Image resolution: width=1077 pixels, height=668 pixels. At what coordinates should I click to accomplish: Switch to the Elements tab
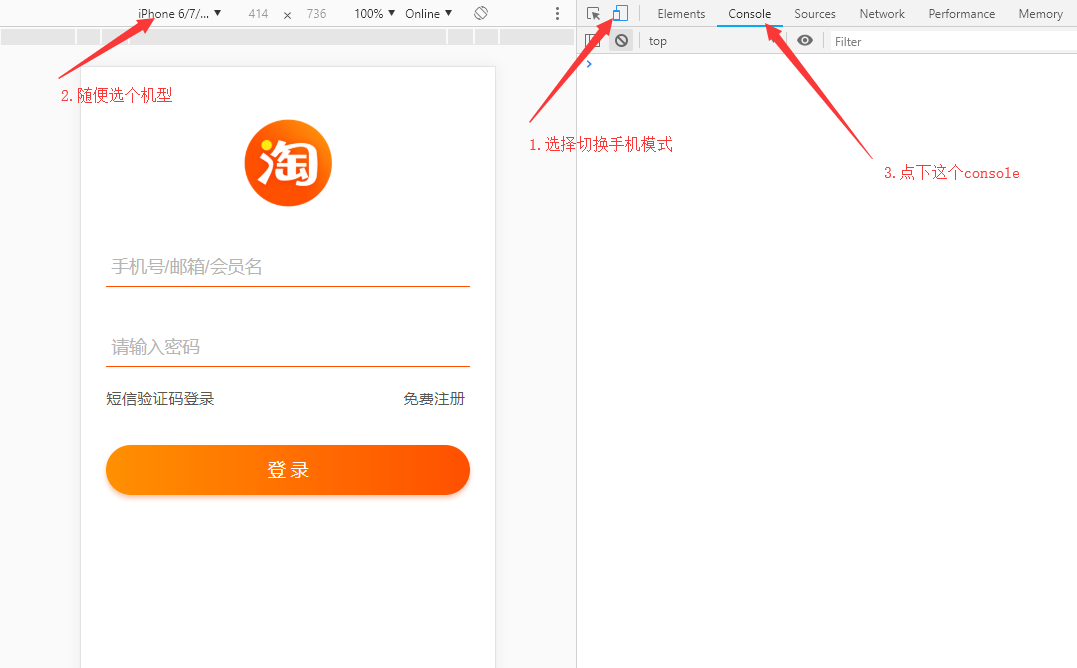[x=681, y=14]
